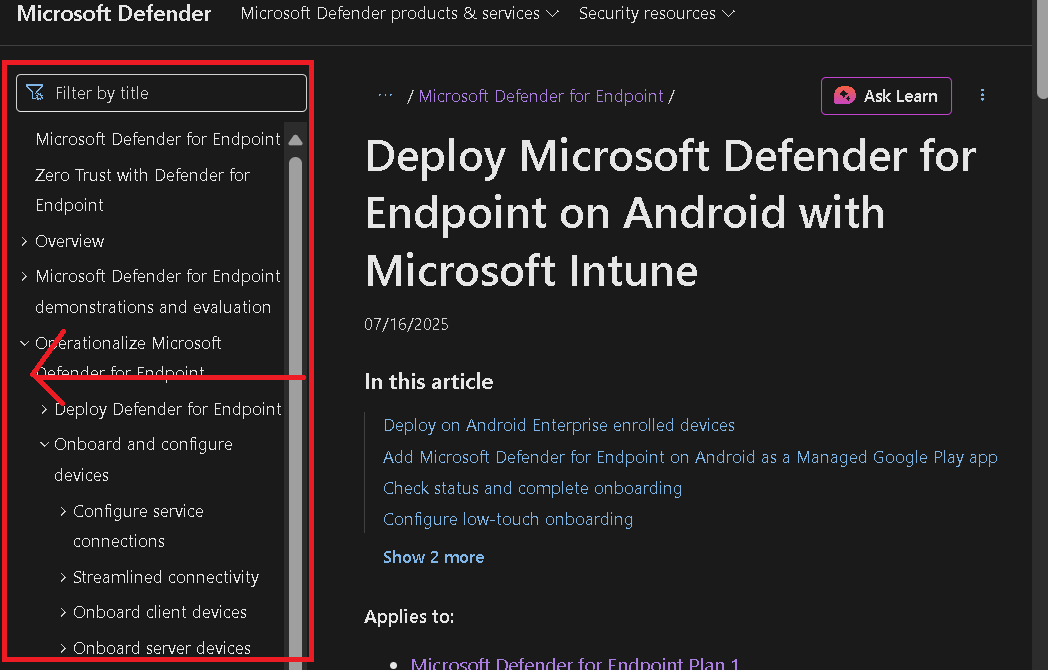Screen dimensions: 1049x670
Task: Expand the Deploy Defender for Endpoint chevron
Action: click(43, 409)
